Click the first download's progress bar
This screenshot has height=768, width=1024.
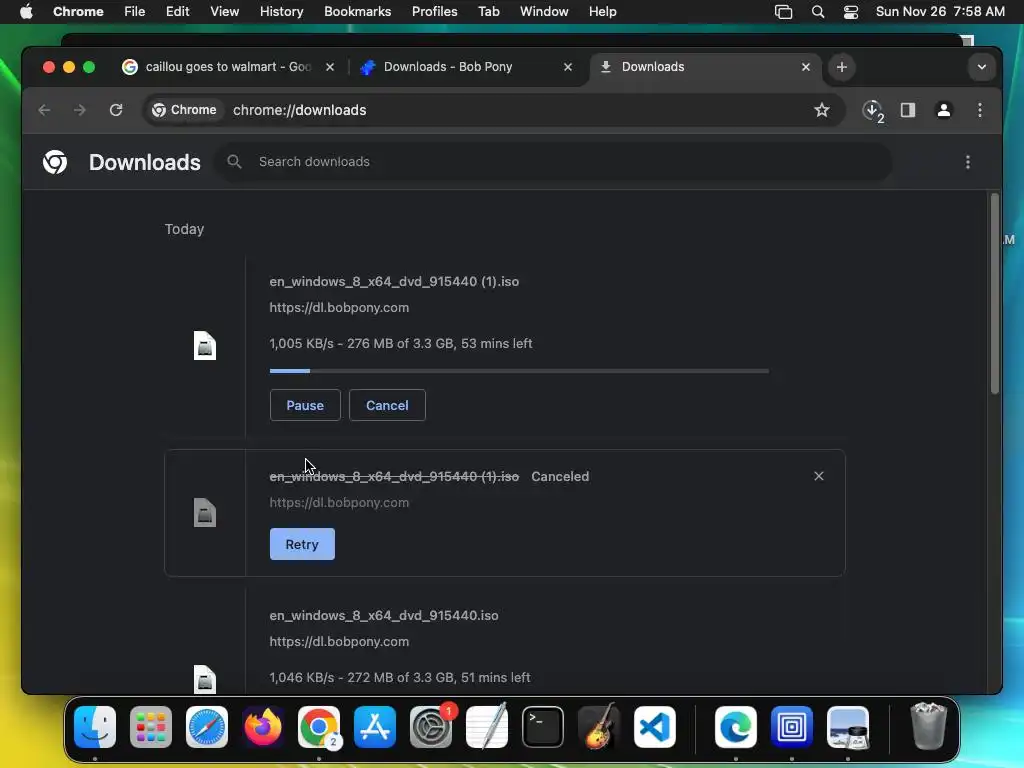pyautogui.click(x=519, y=371)
